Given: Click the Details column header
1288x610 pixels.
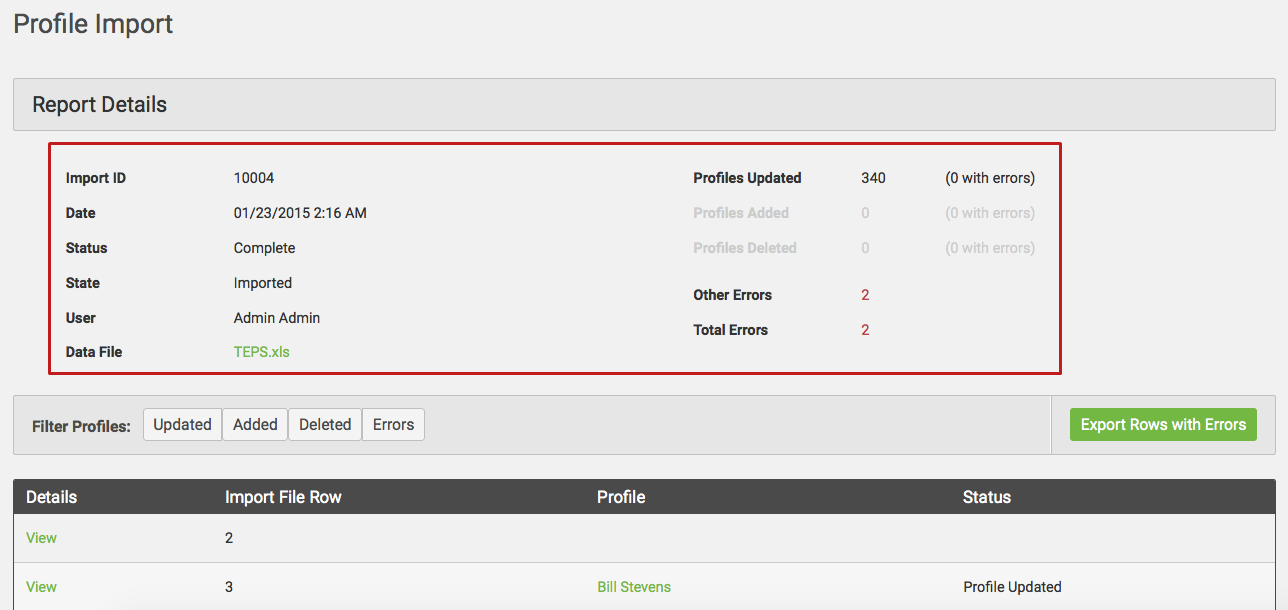Looking at the screenshot, I should pos(52,497).
